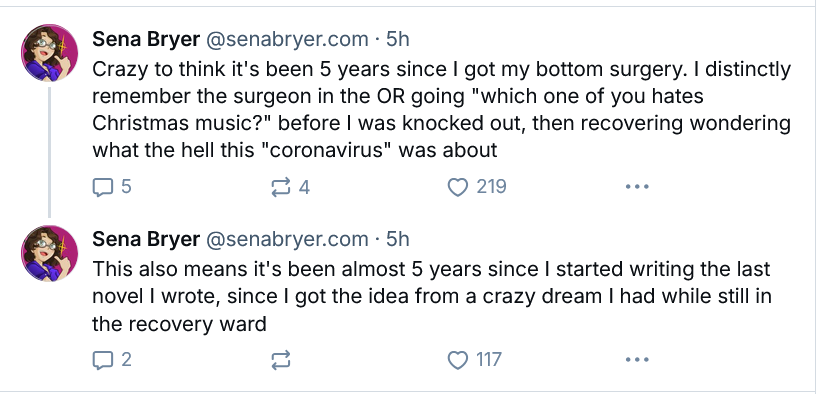Screen dimensions: 820x394
Task: Open the post about coronavirus recovery
Action: point(441,110)
